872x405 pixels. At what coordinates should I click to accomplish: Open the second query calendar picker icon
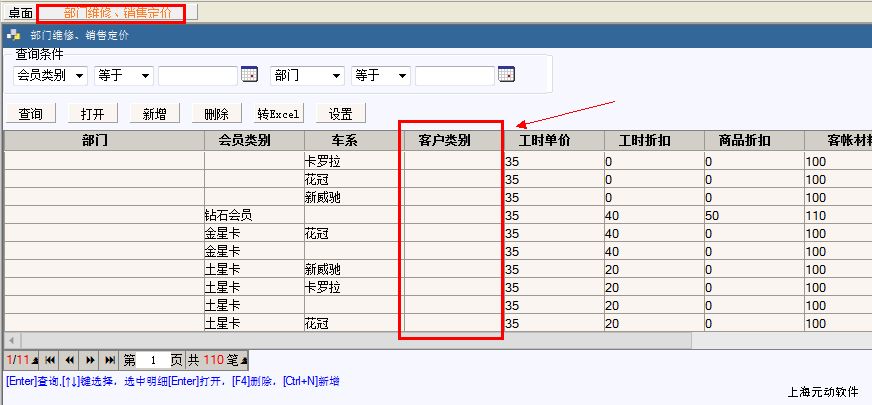(x=506, y=75)
